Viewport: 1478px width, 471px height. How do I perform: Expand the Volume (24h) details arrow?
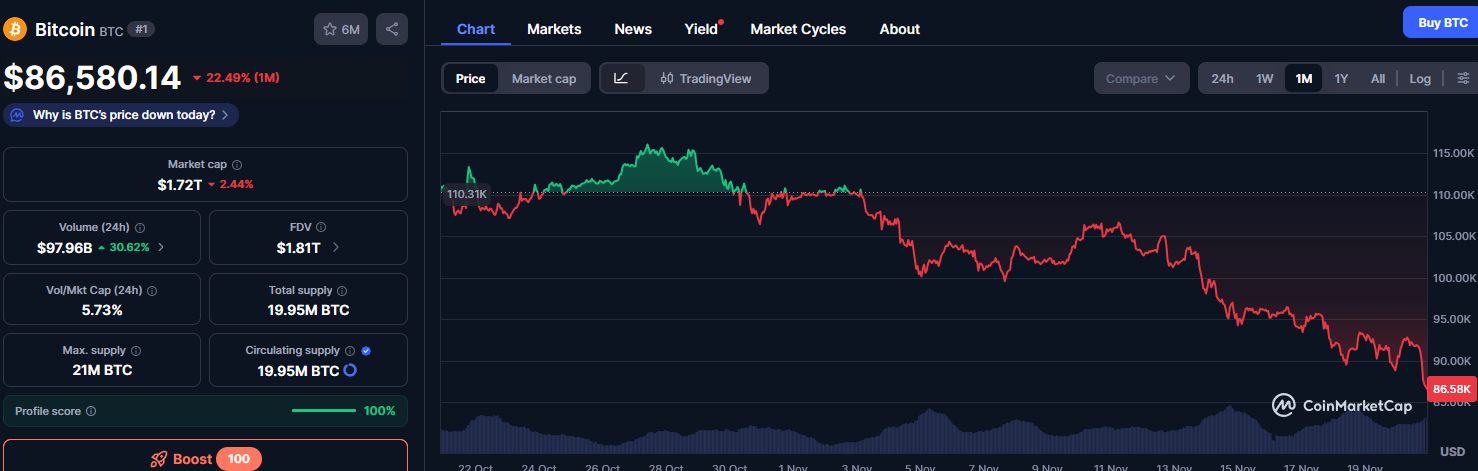point(162,247)
